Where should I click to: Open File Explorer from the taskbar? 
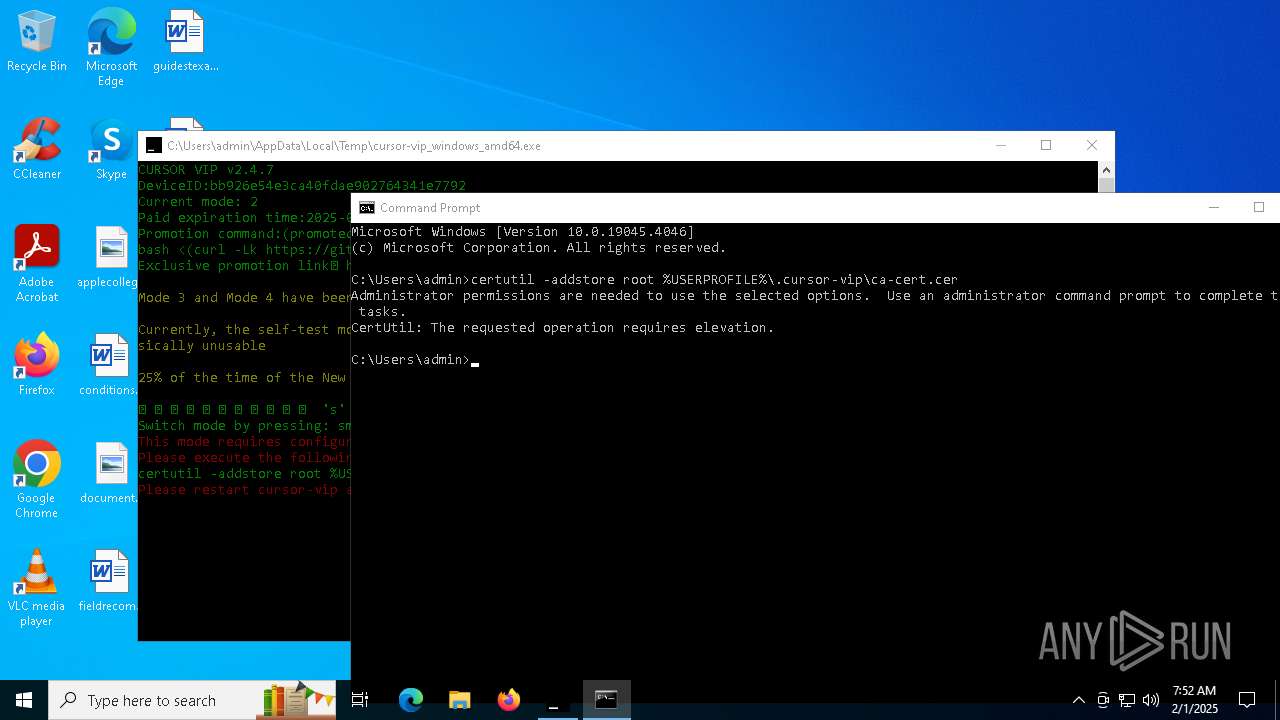459,700
